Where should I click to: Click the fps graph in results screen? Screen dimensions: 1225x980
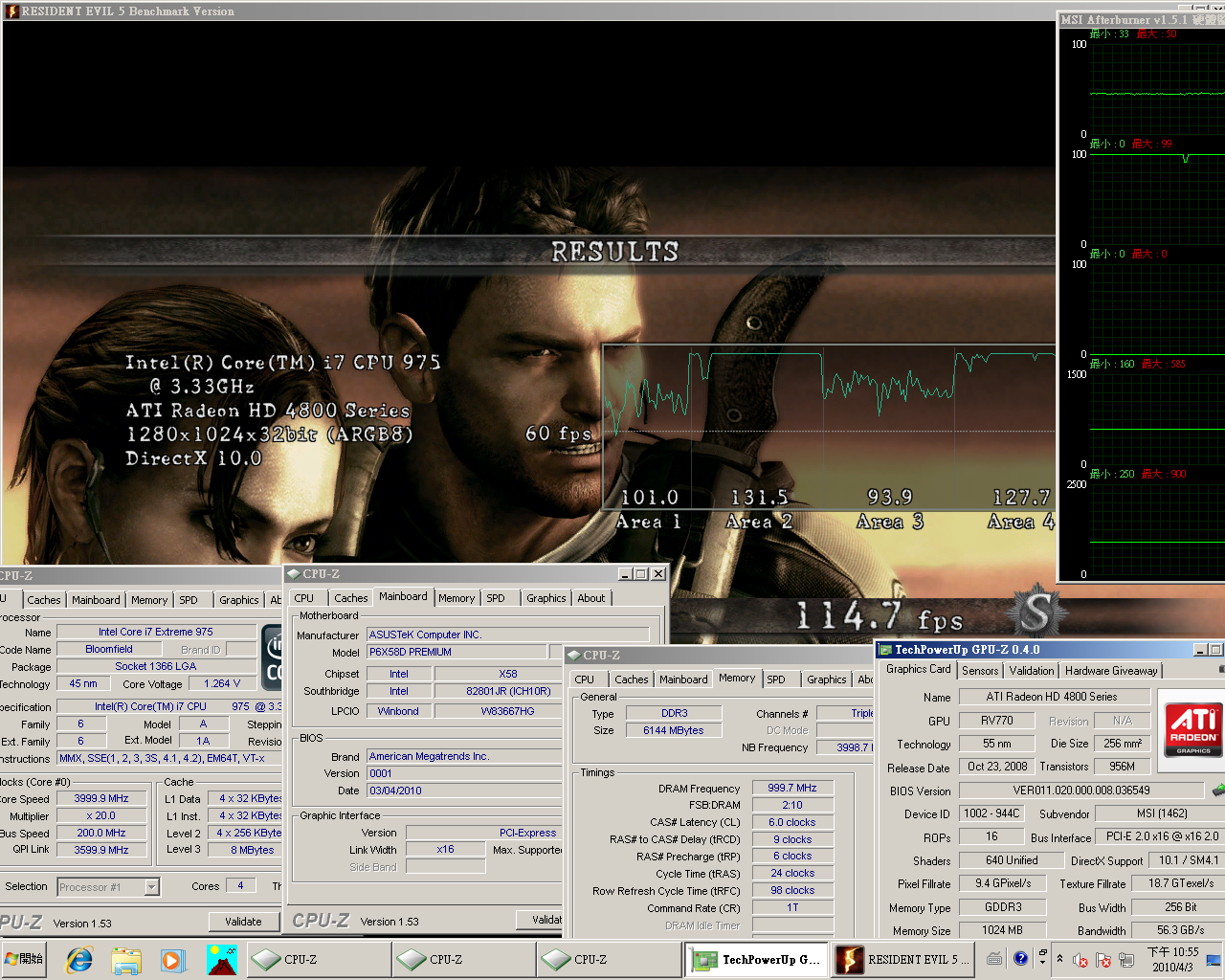[829, 426]
